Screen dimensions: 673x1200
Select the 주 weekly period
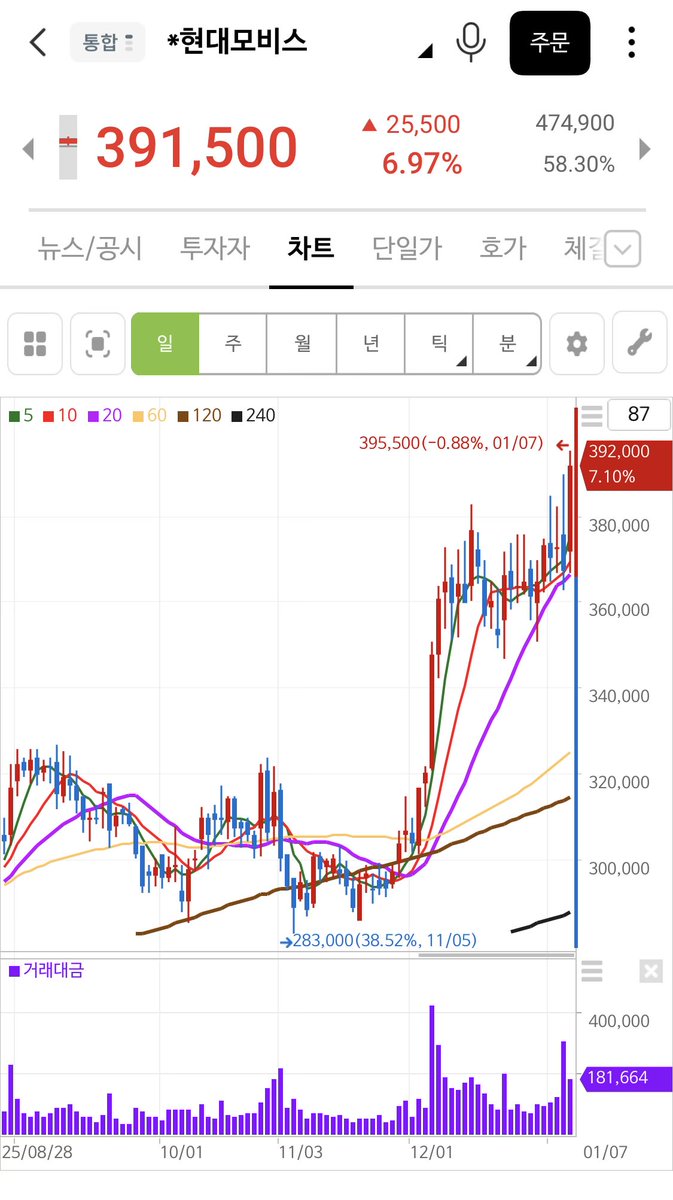[x=233, y=344]
